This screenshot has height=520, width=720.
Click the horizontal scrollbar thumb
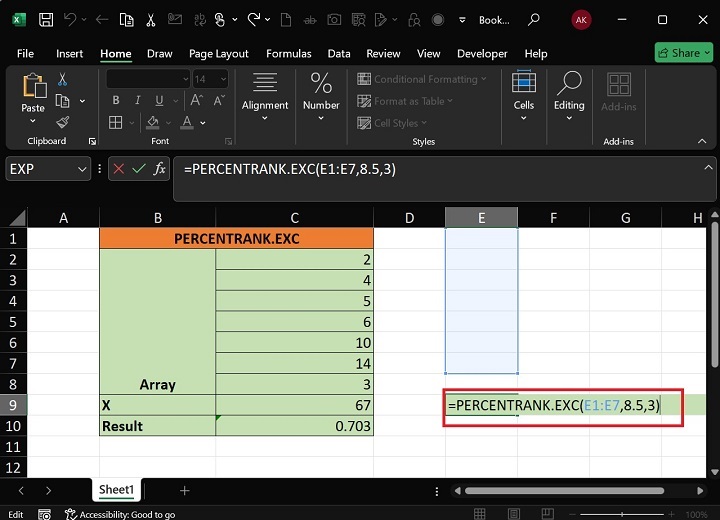[564, 491]
